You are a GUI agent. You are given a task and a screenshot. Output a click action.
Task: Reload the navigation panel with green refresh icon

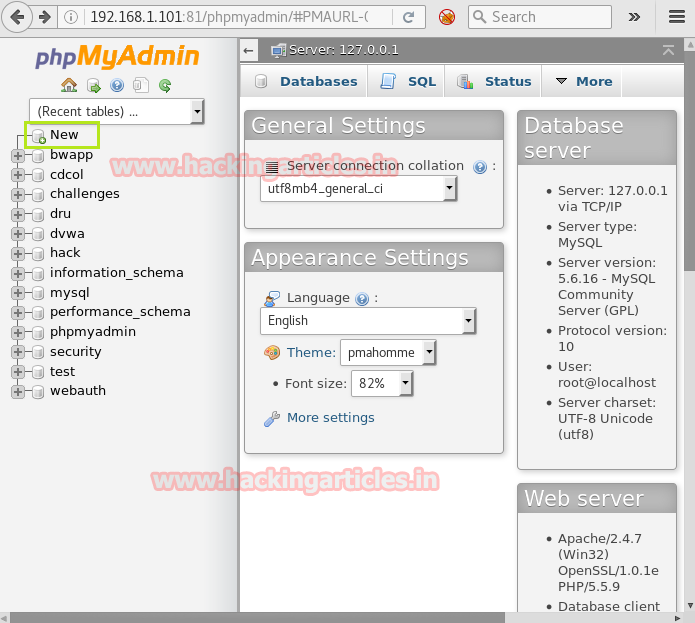pos(165,85)
